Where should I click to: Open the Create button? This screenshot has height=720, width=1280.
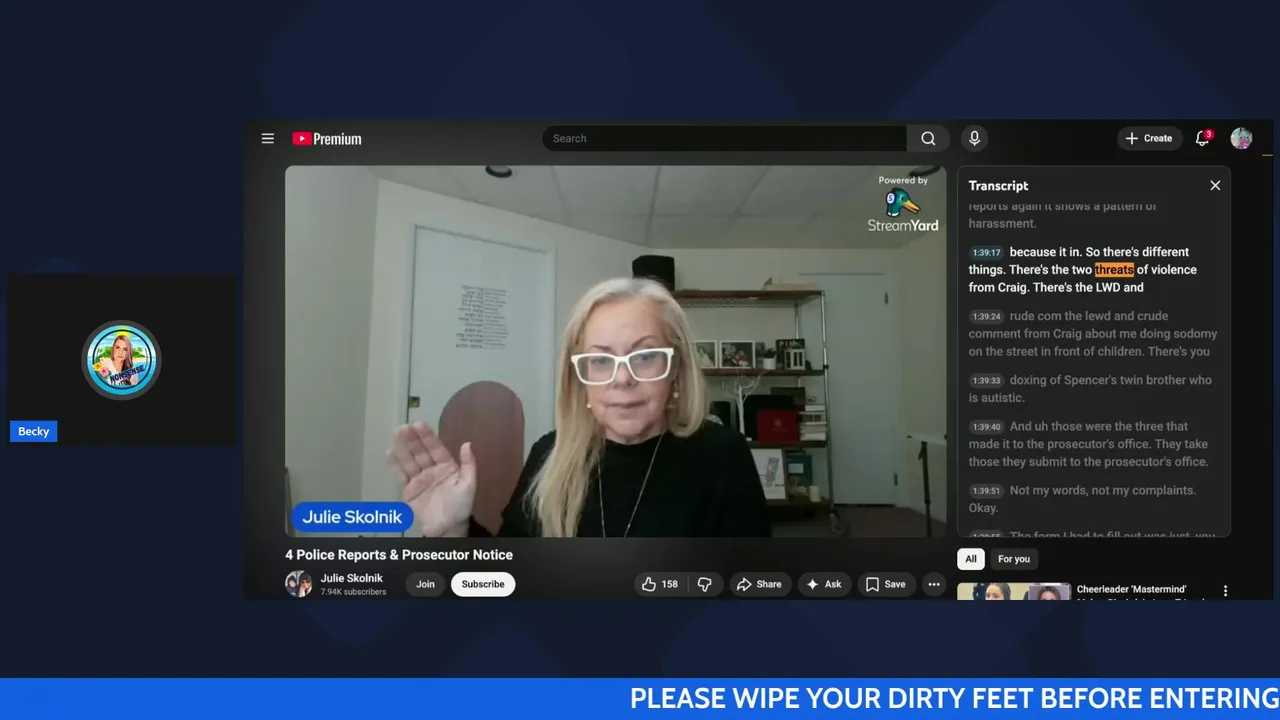tap(1149, 139)
